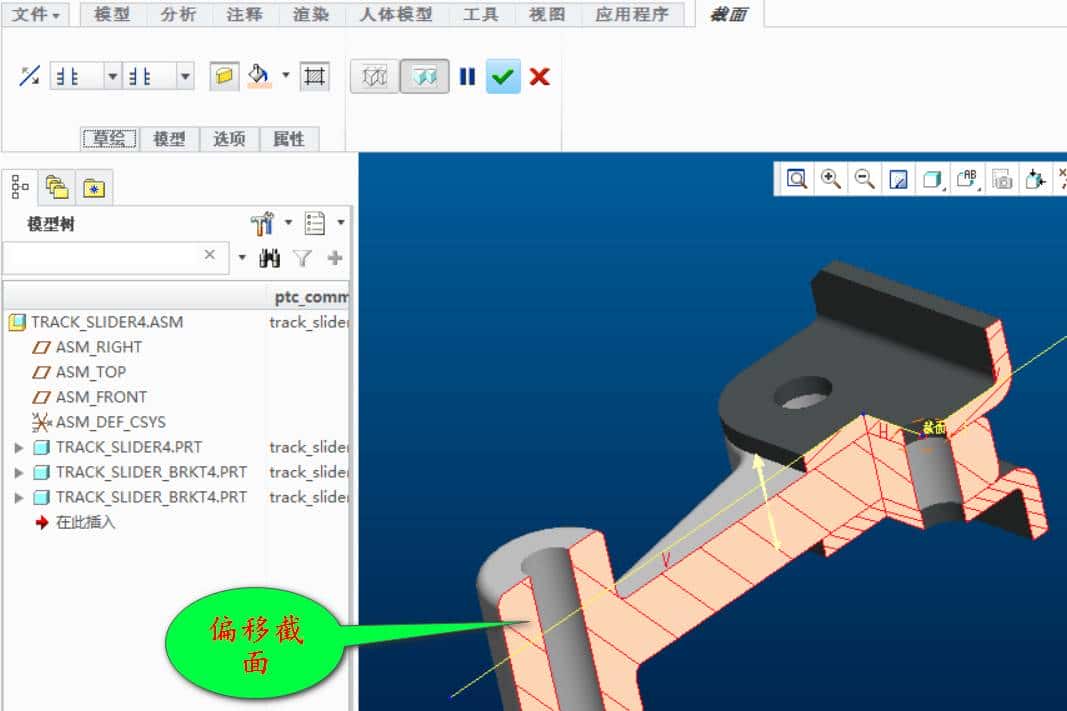The height and width of the screenshot is (711, 1067).
Task: Click the 属性 panel button
Action: 288,139
